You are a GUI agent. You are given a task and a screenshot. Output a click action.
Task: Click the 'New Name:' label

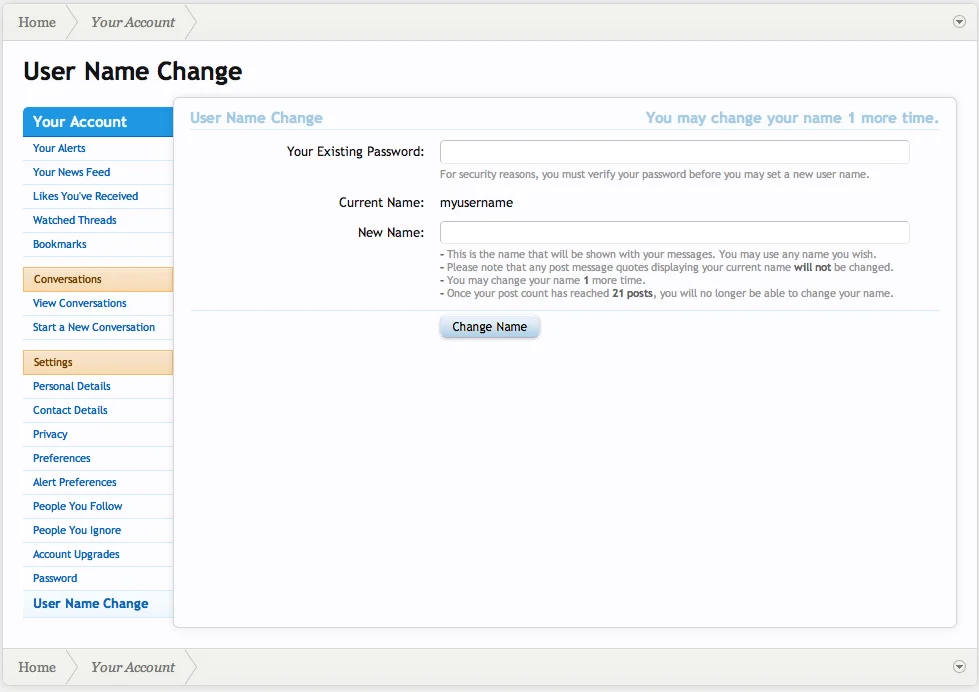391,232
